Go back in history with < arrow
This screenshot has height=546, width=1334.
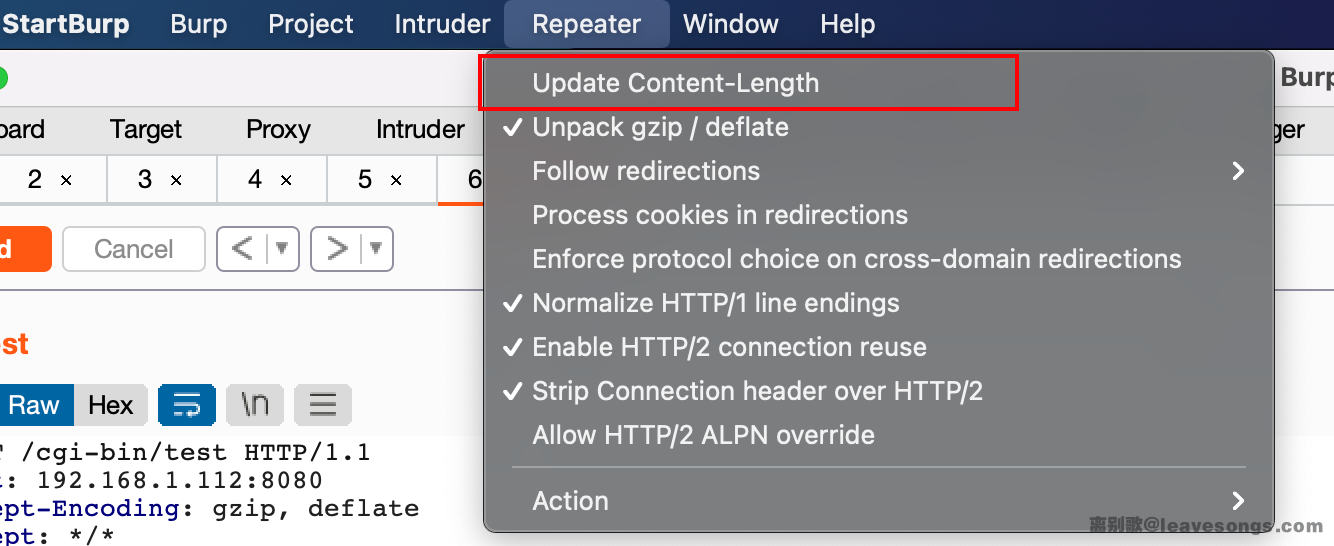coord(242,249)
